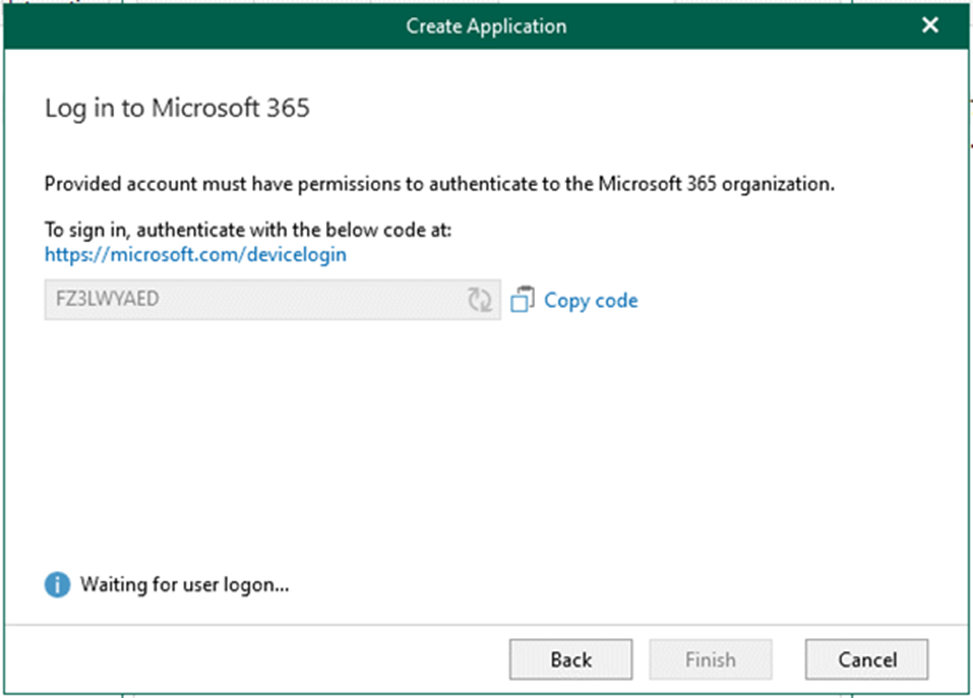Close the Create Application dialog
The image size is (973, 698).
pyautogui.click(x=930, y=25)
